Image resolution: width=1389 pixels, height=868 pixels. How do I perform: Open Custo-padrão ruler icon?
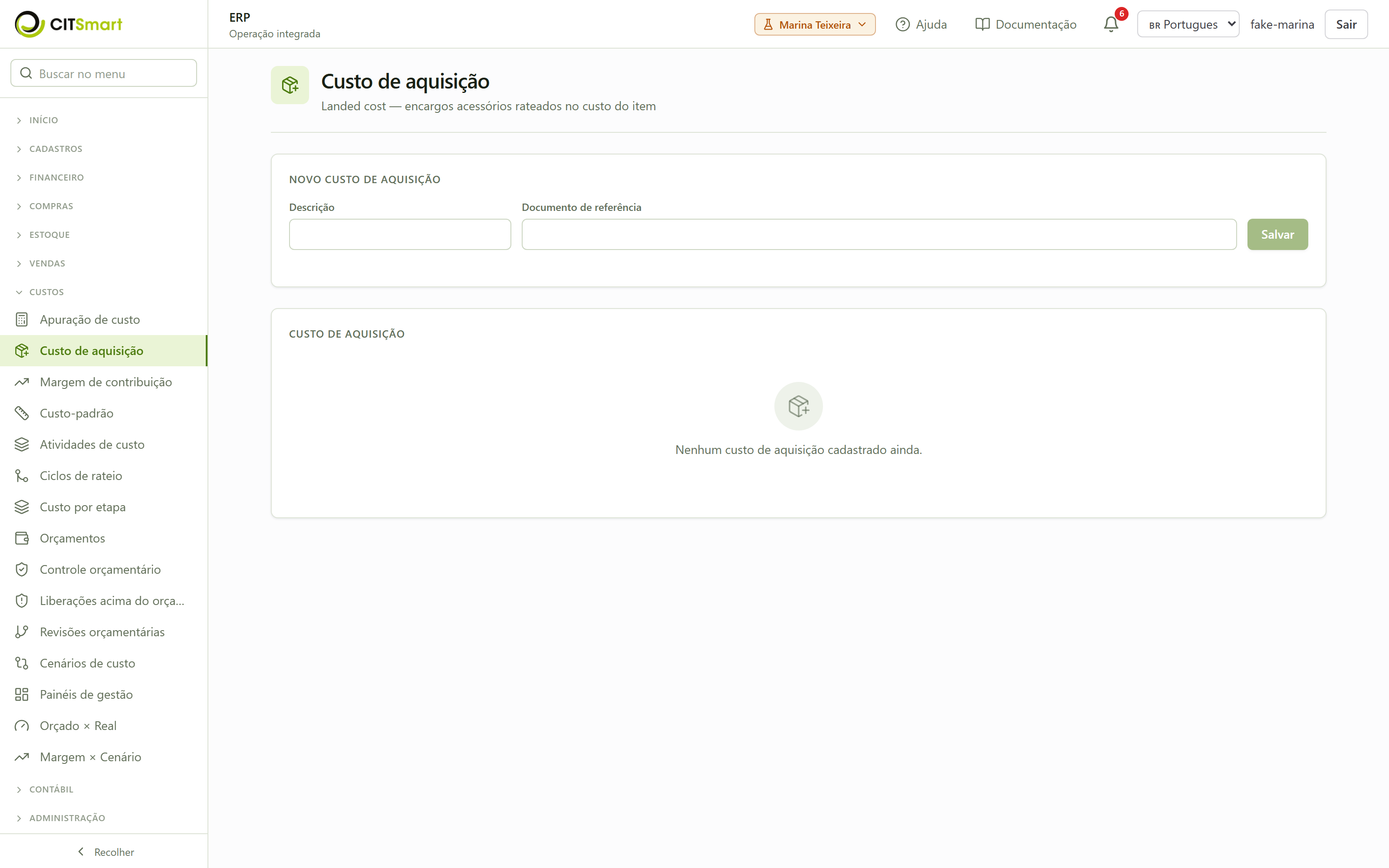pyautogui.click(x=22, y=413)
